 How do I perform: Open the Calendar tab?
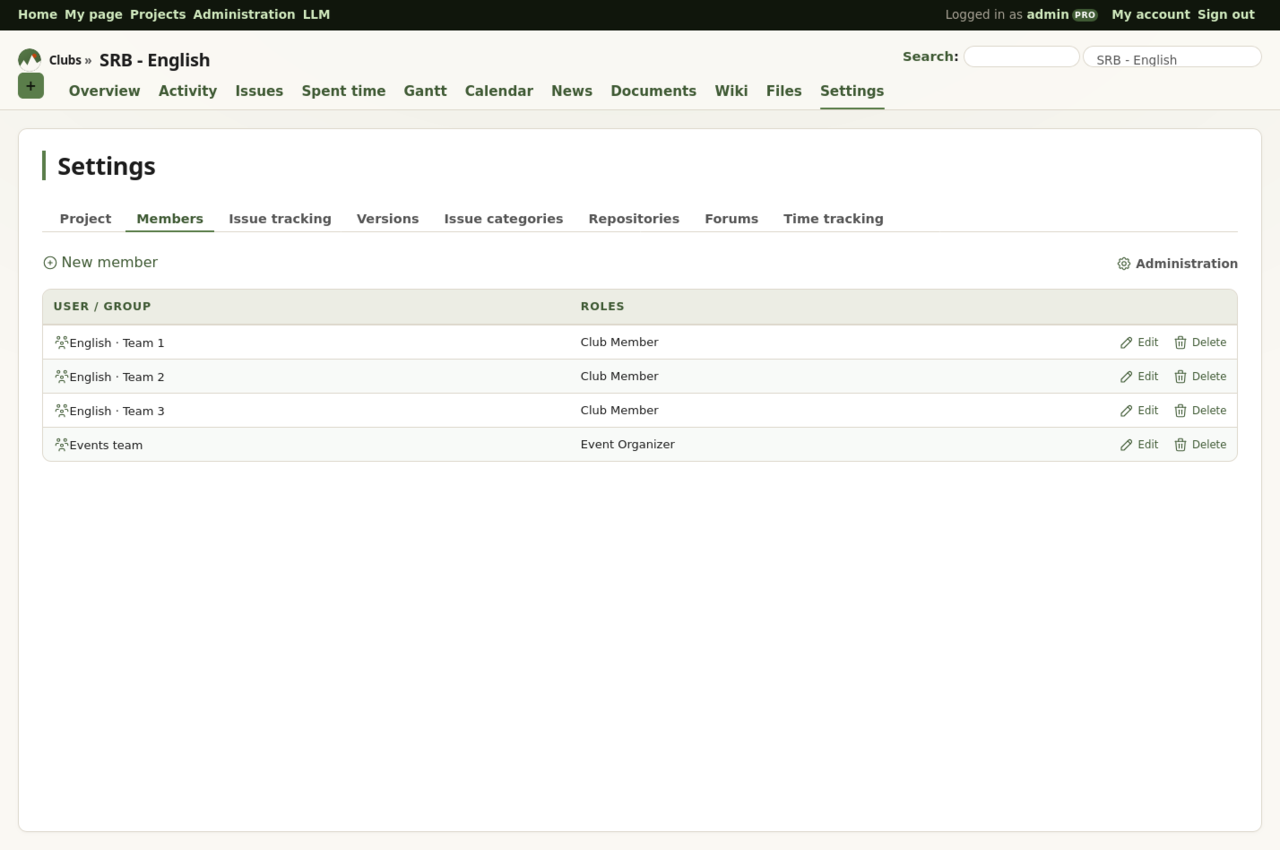coord(499,91)
